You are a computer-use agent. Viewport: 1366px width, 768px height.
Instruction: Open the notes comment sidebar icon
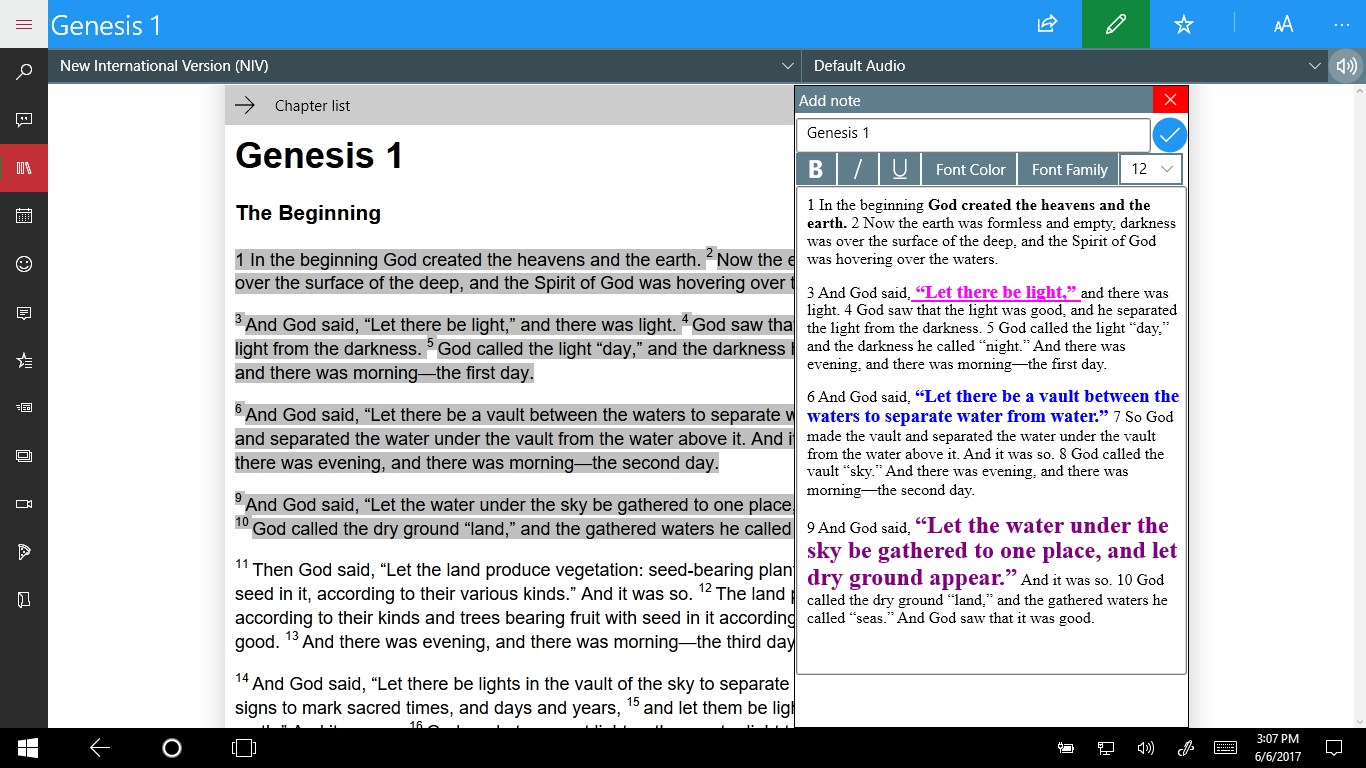(24, 313)
